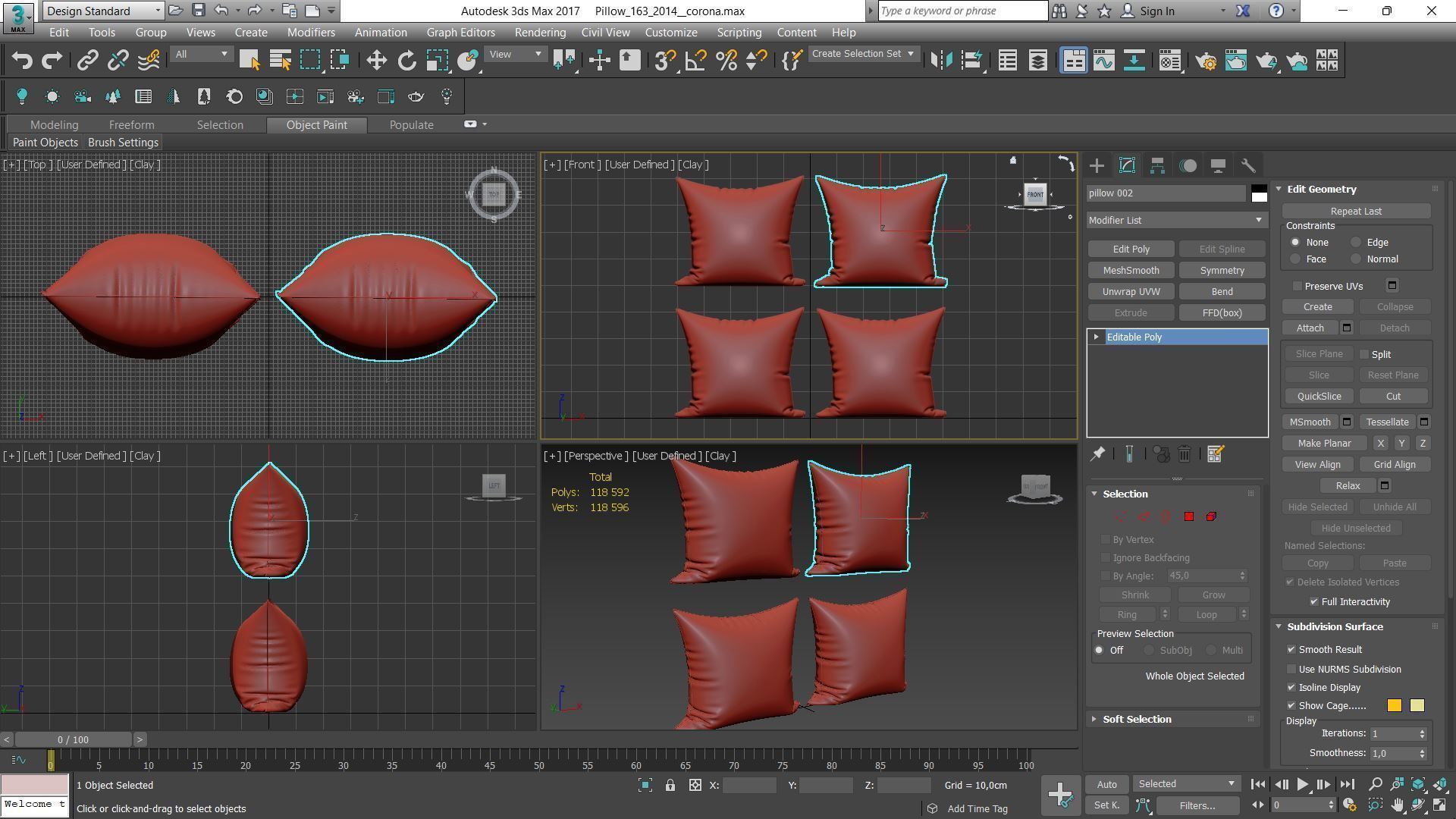Open the Modifiers menu

coord(311,33)
